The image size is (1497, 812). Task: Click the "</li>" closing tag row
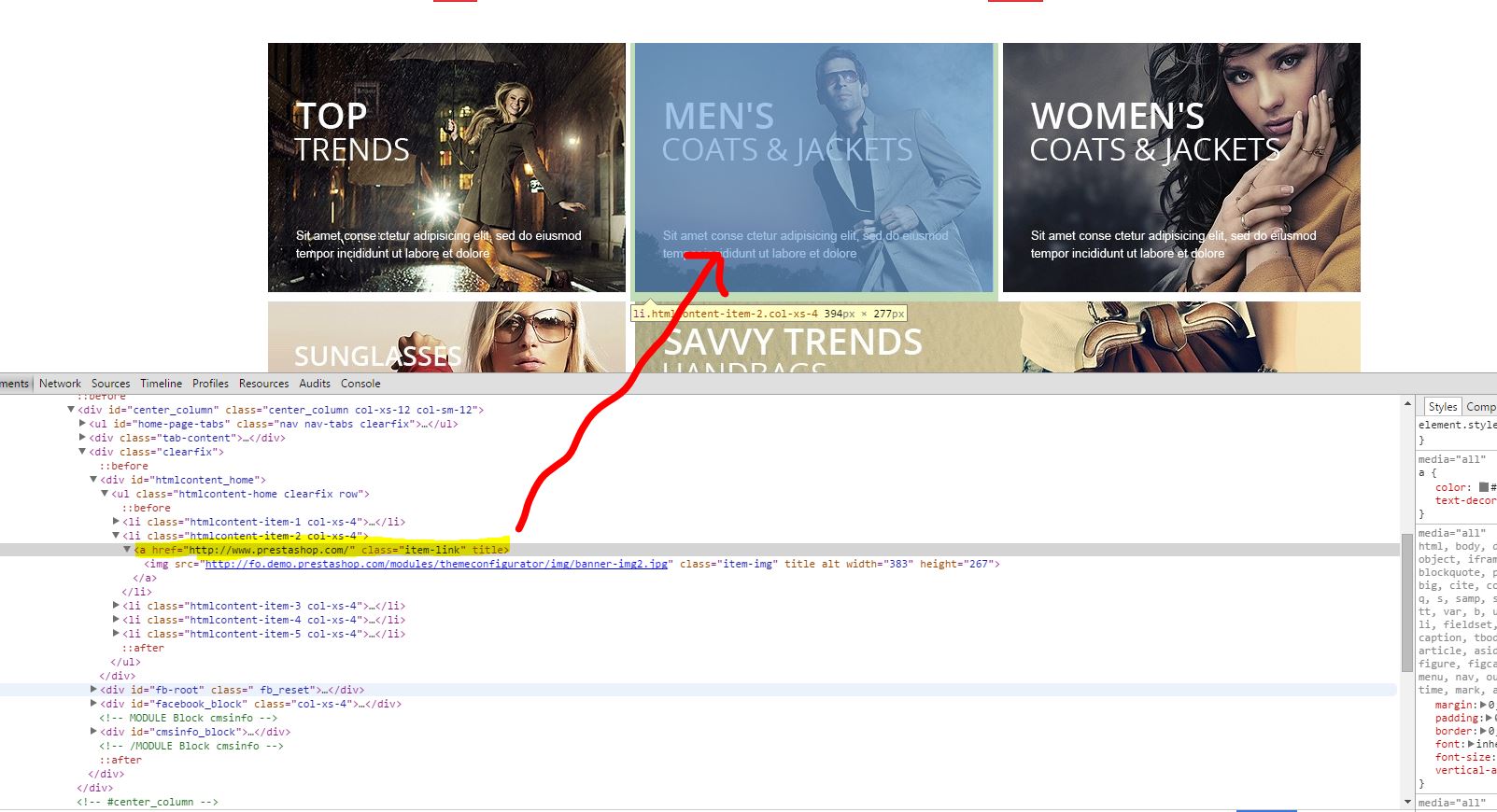[x=136, y=592]
